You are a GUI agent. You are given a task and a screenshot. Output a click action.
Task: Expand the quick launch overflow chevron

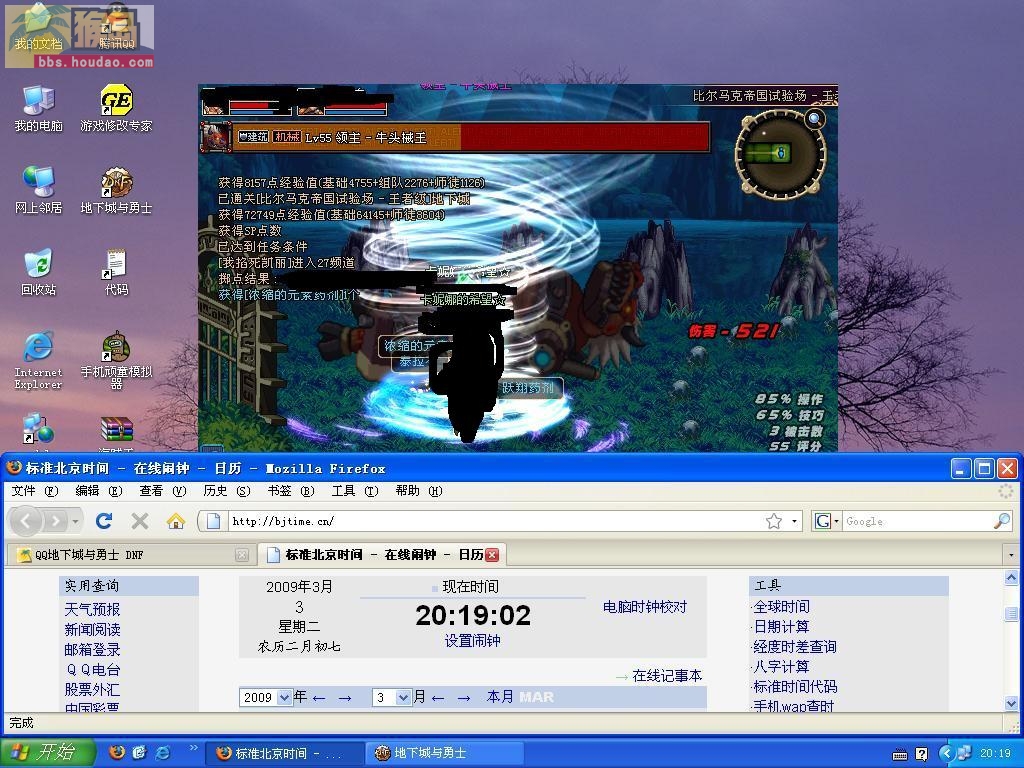click(193, 746)
